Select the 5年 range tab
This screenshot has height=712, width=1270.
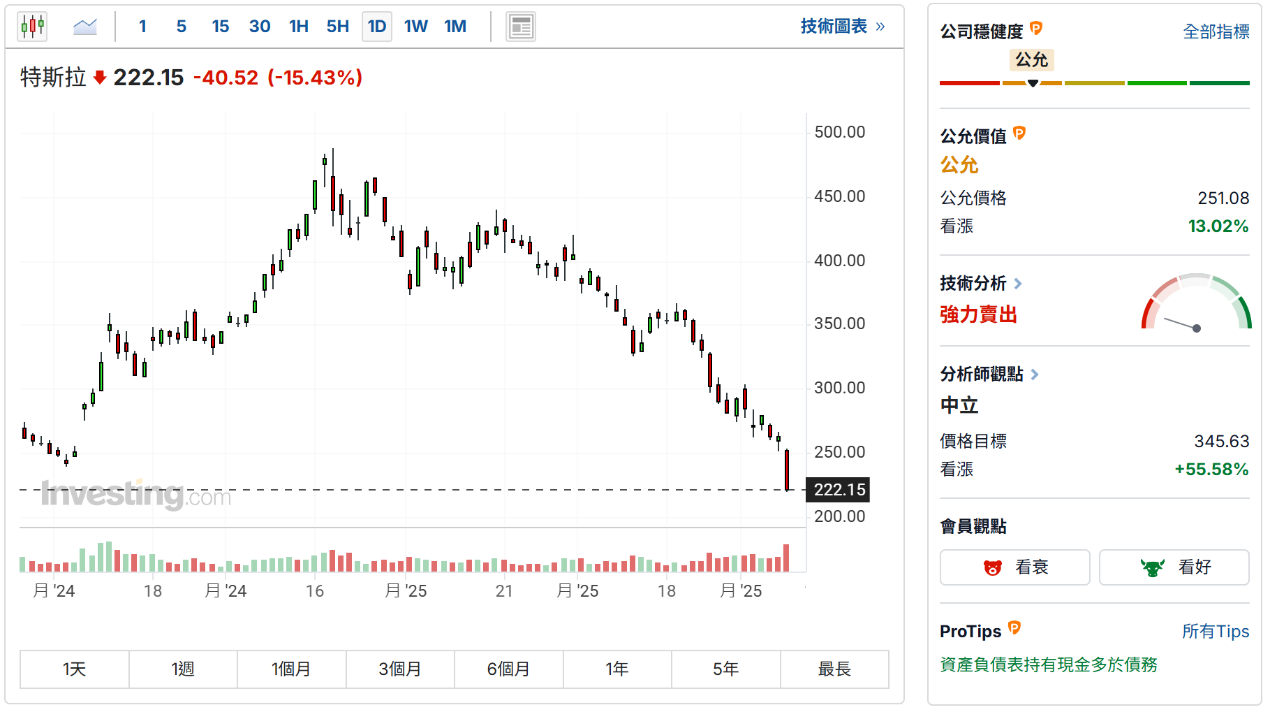pos(726,669)
